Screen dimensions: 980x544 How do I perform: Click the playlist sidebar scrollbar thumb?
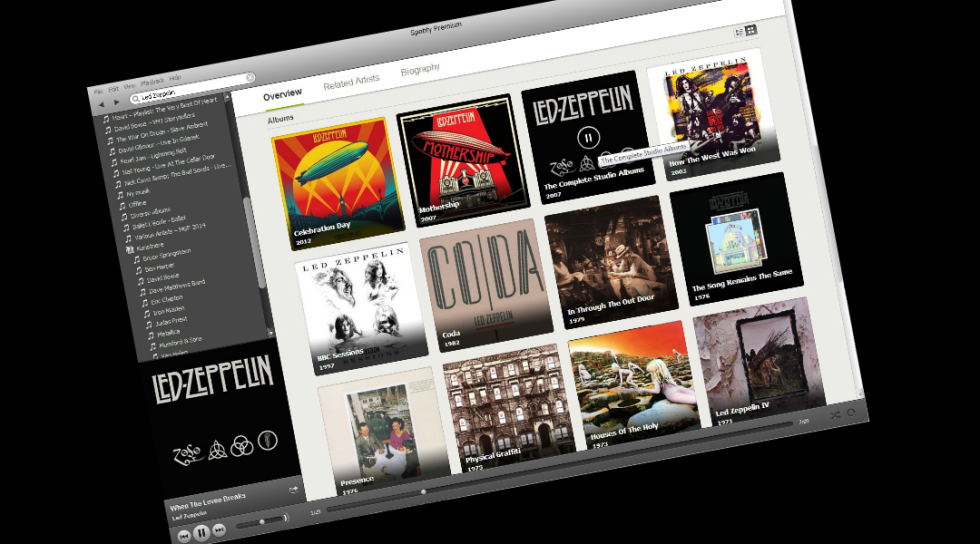point(254,241)
